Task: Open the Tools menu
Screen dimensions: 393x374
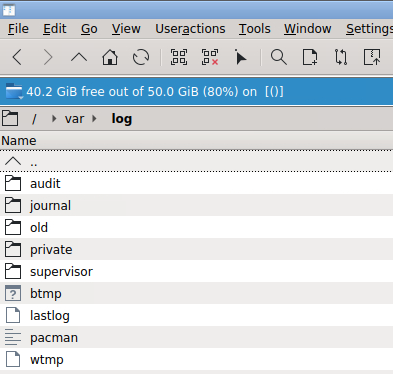Action: (x=254, y=29)
